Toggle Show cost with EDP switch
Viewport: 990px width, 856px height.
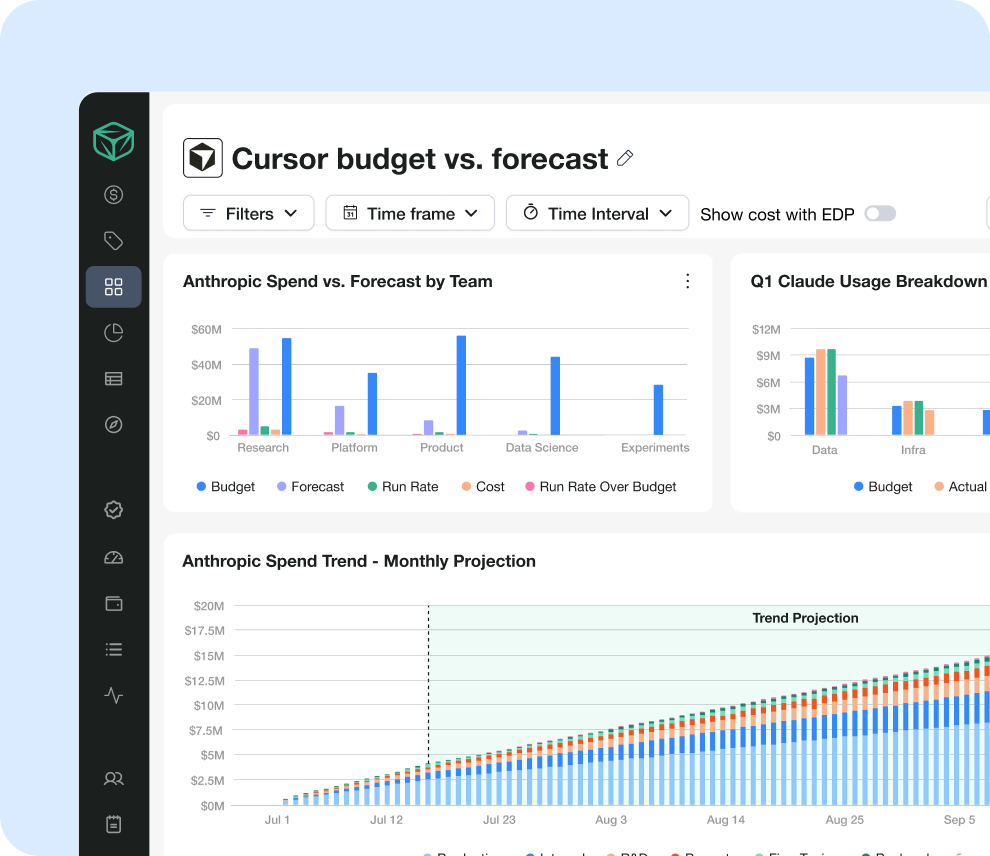coord(880,213)
